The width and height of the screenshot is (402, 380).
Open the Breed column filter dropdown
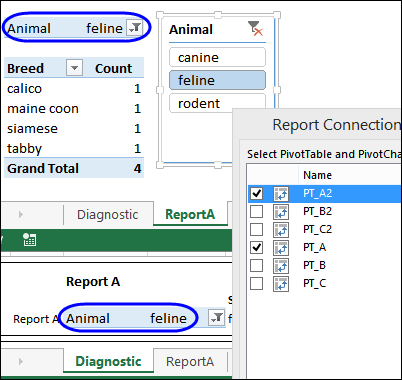pos(74,68)
